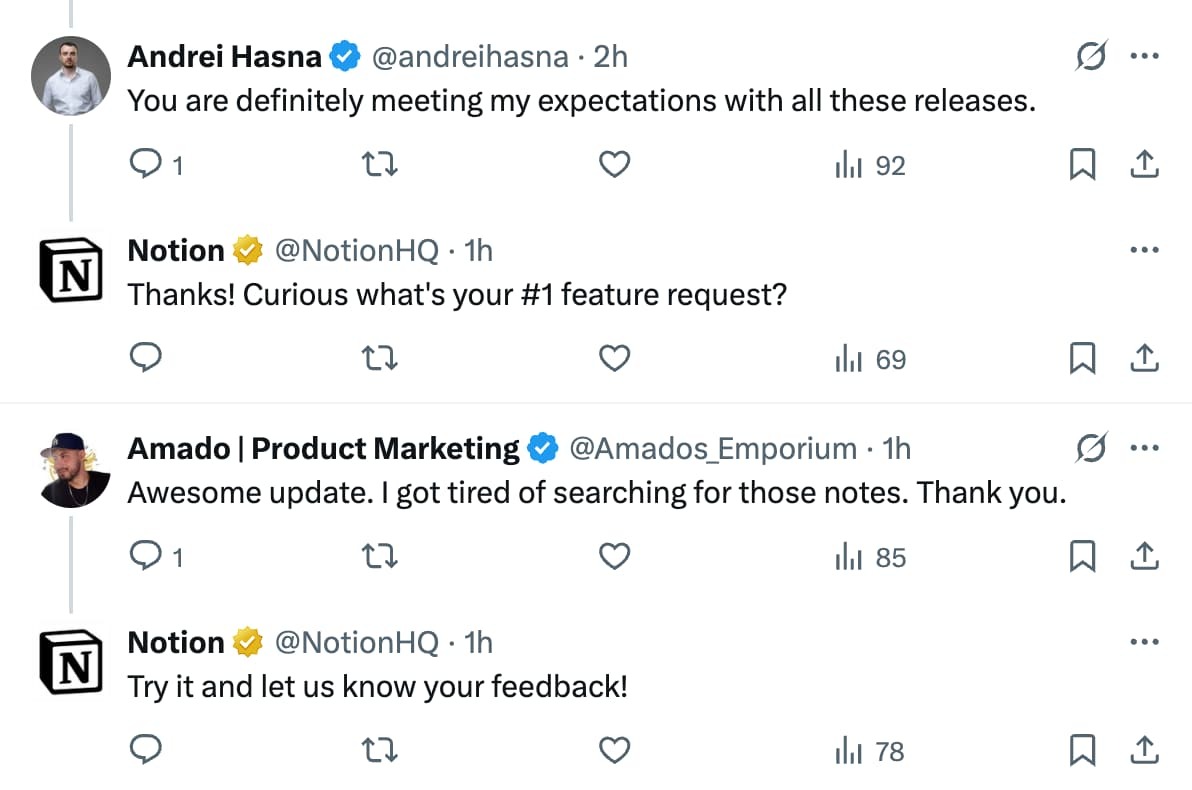Open the more options menu on Andrei Hasna's tweet

pyautogui.click(x=1144, y=56)
